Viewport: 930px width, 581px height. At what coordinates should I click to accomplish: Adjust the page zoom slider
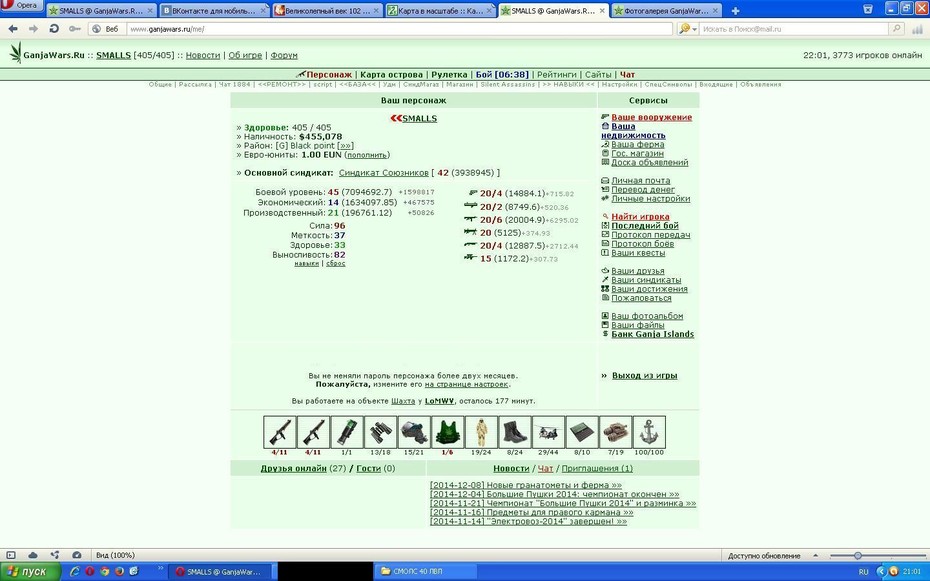coord(858,556)
